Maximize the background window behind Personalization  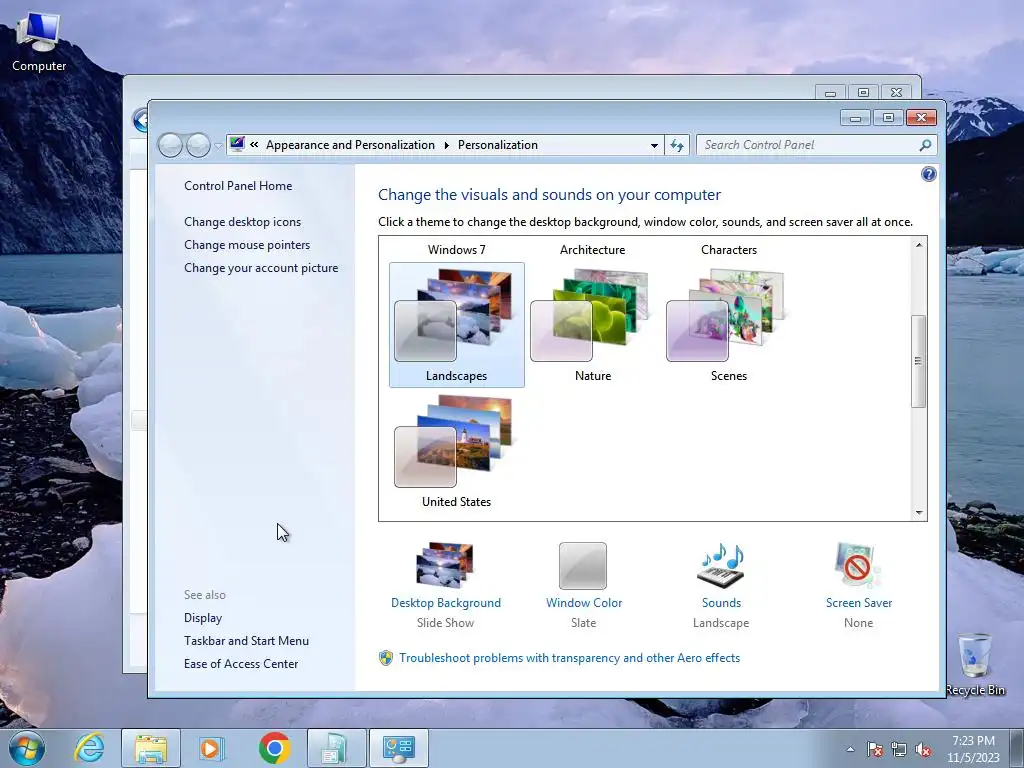[863, 93]
